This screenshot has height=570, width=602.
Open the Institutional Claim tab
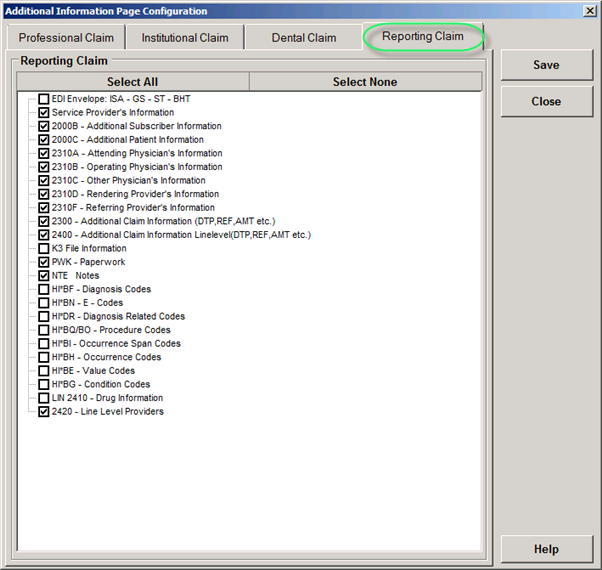pyautogui.click(x=185, y=38)
